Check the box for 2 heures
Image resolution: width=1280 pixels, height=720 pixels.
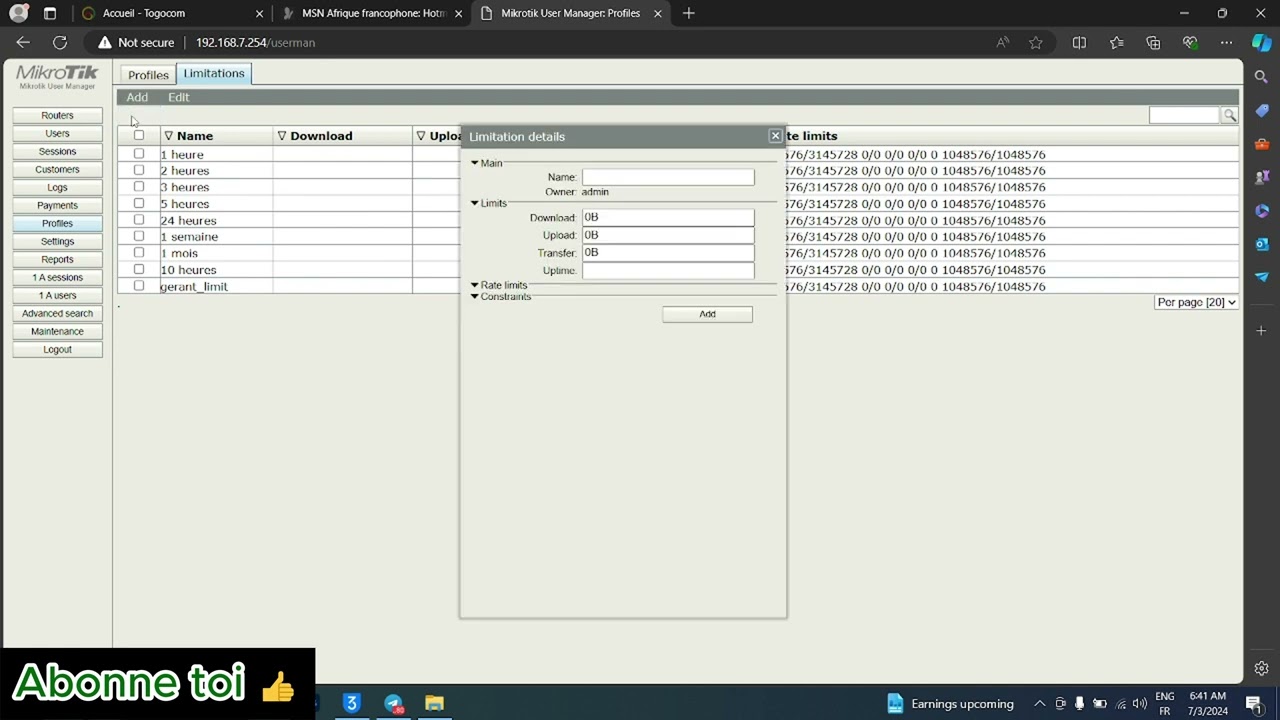139,170
